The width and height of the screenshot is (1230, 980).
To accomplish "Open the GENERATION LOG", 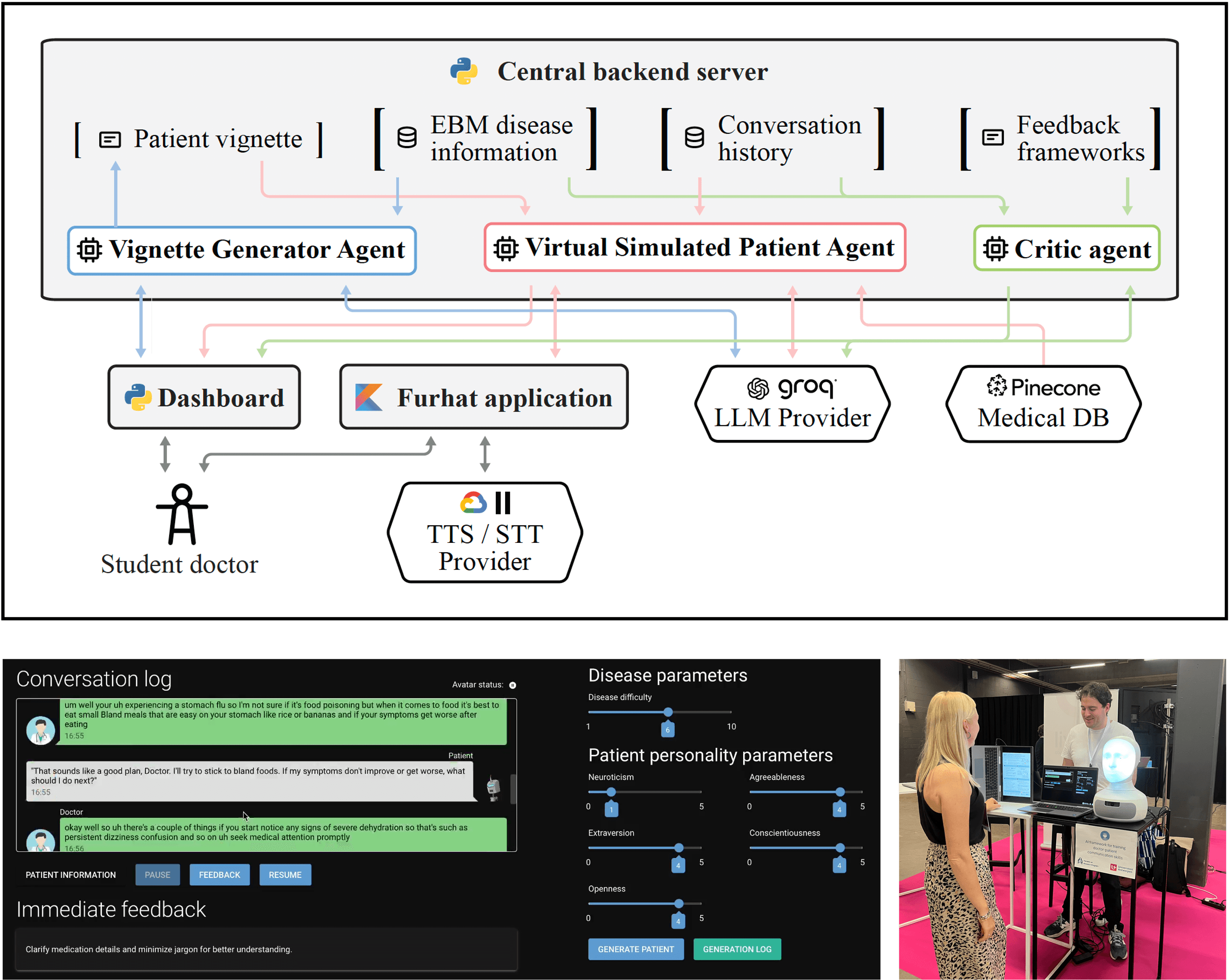I will click(x=737, y=949).
